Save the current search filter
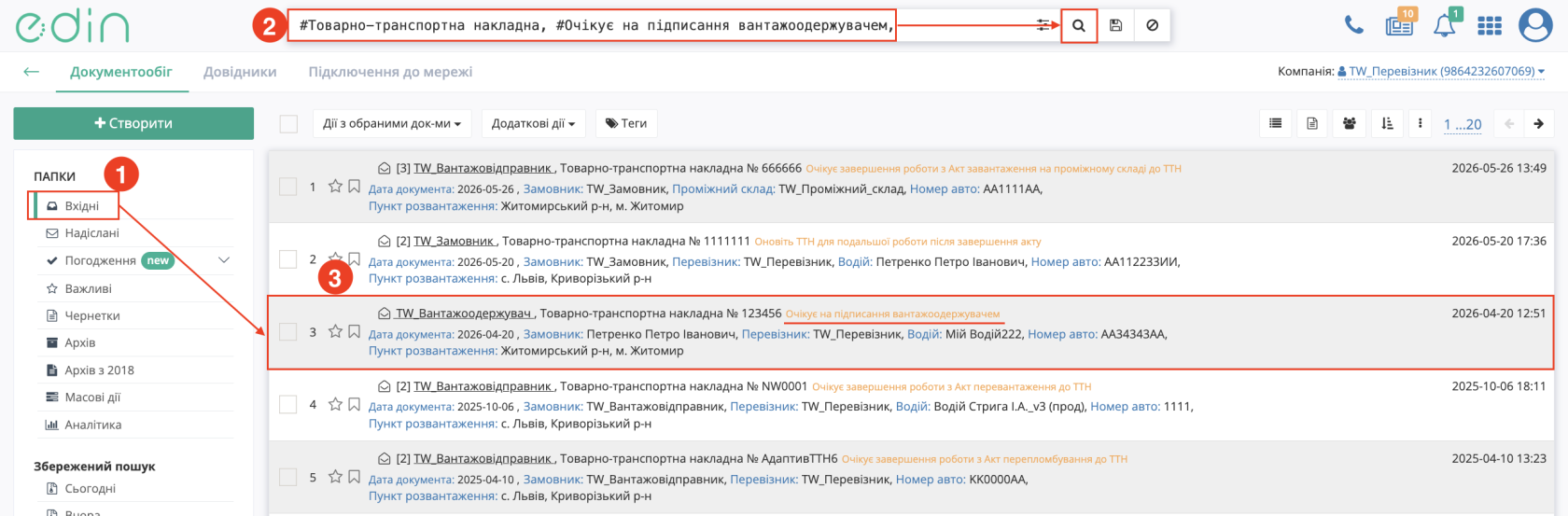Image resolution: width=1568 pixels, height=516 pixels. (1115, 25)
